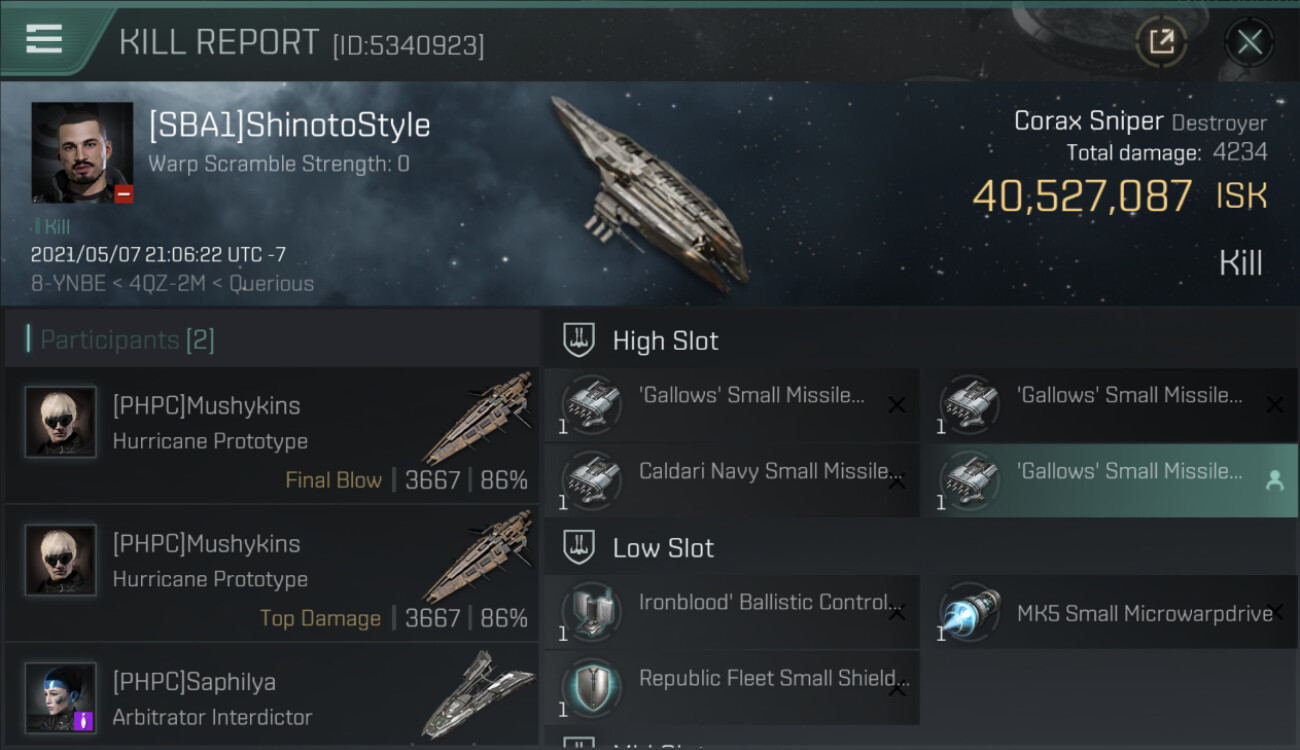Open the 8-YNBE system location link
Viewport: 1300px width, 750px height.
[x=68, y=283]
